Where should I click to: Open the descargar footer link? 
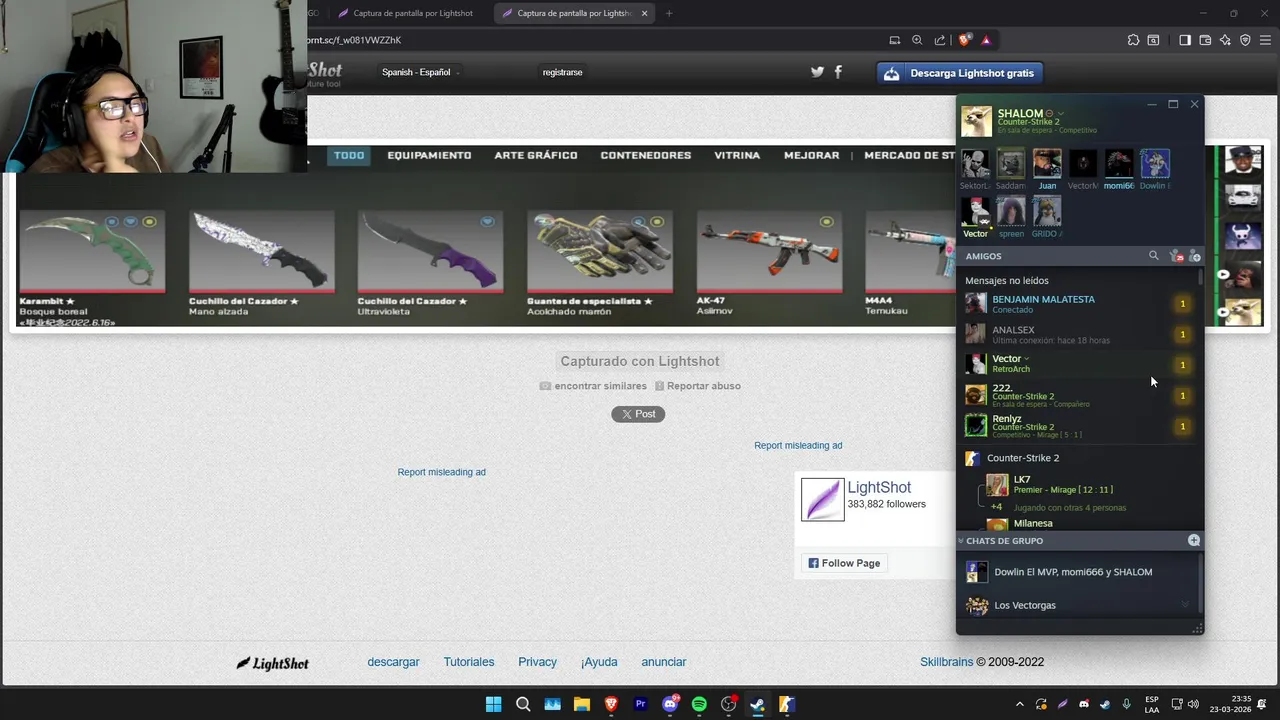click(x=393, y=662)
